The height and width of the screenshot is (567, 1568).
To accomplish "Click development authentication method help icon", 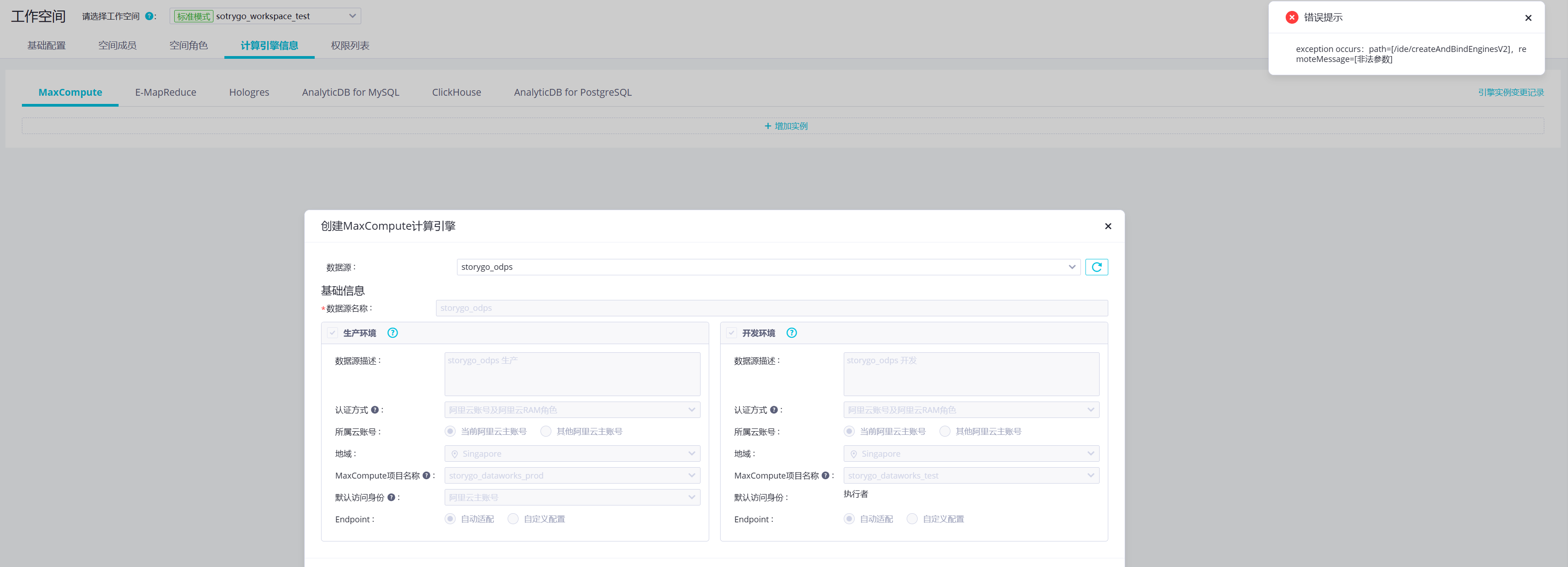I will pyautogui.click(x=774, y=410).
